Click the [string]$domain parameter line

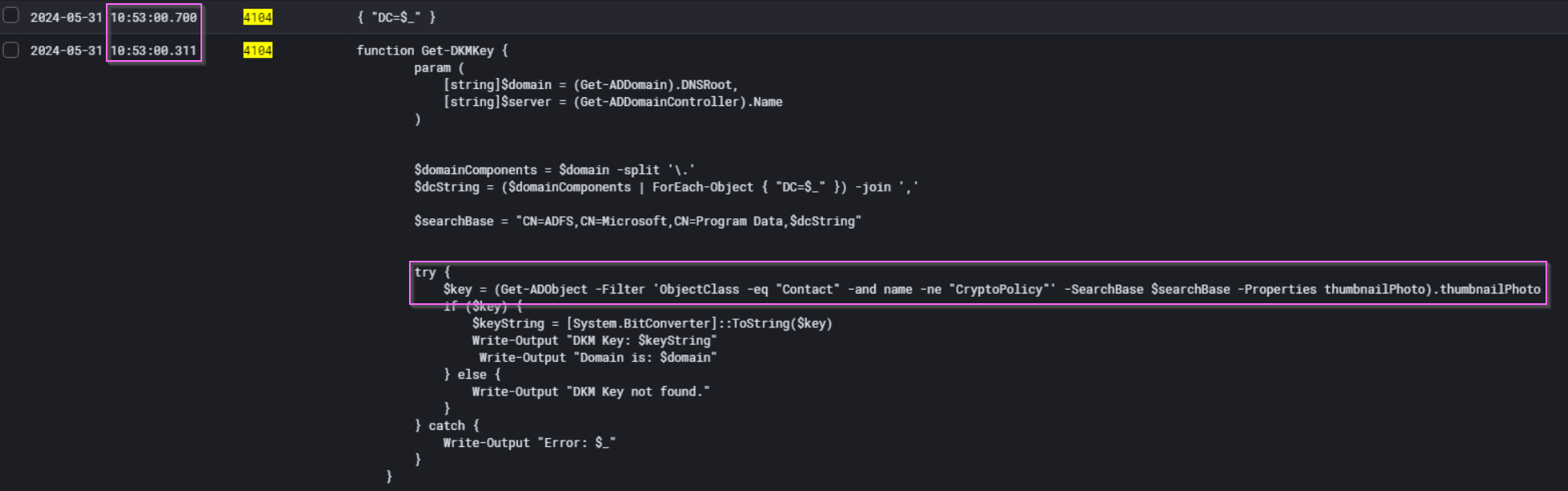(x=590, y=84)
